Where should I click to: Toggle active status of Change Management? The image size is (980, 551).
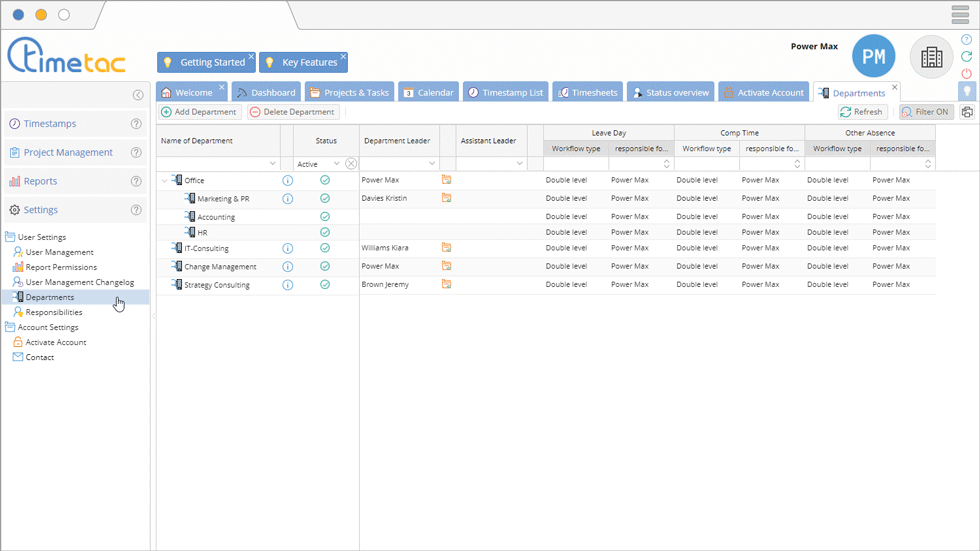pos(325,266)
